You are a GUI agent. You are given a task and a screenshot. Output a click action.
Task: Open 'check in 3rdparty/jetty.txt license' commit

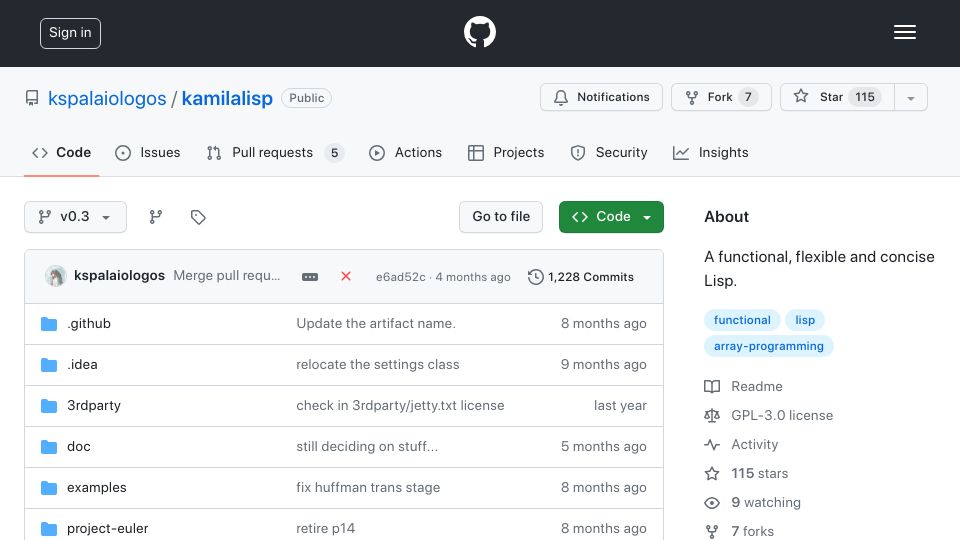(x=400, y=405)
